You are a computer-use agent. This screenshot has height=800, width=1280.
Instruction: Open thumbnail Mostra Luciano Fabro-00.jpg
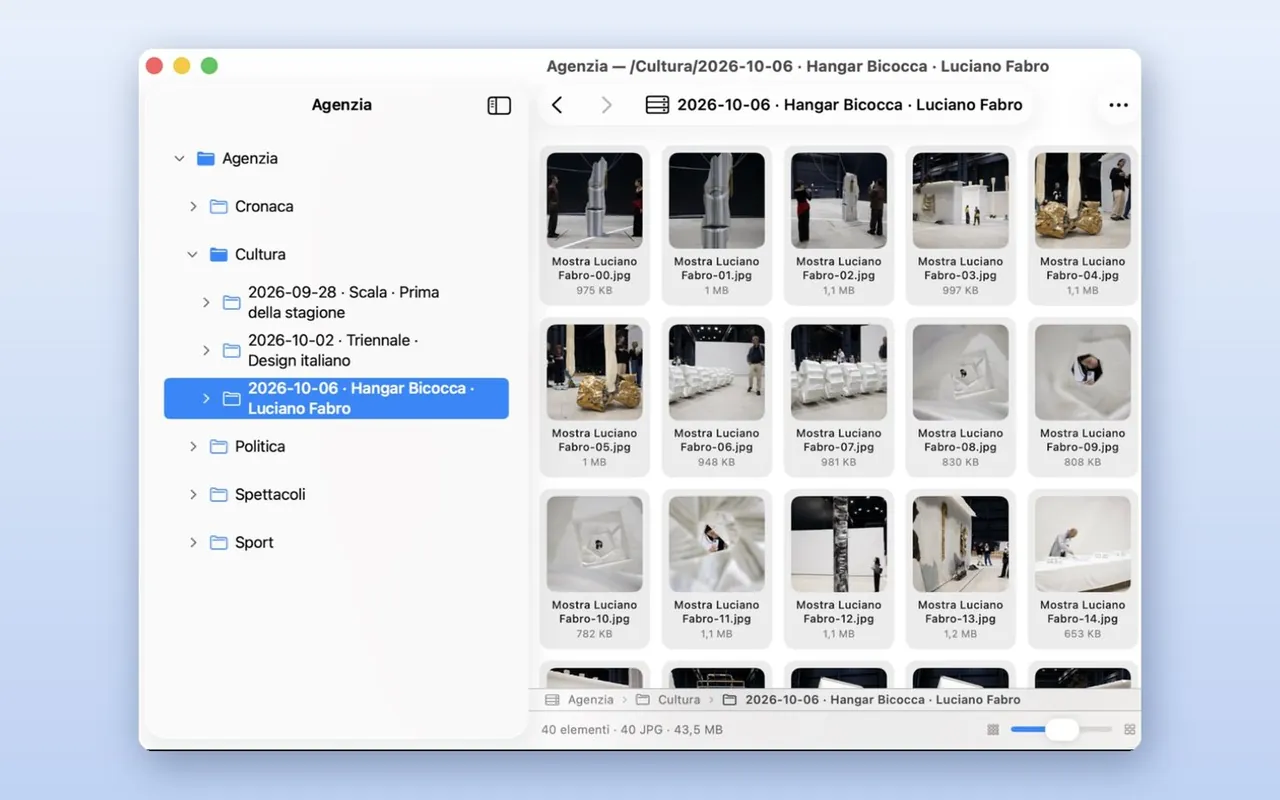click(x=595, y=201)
